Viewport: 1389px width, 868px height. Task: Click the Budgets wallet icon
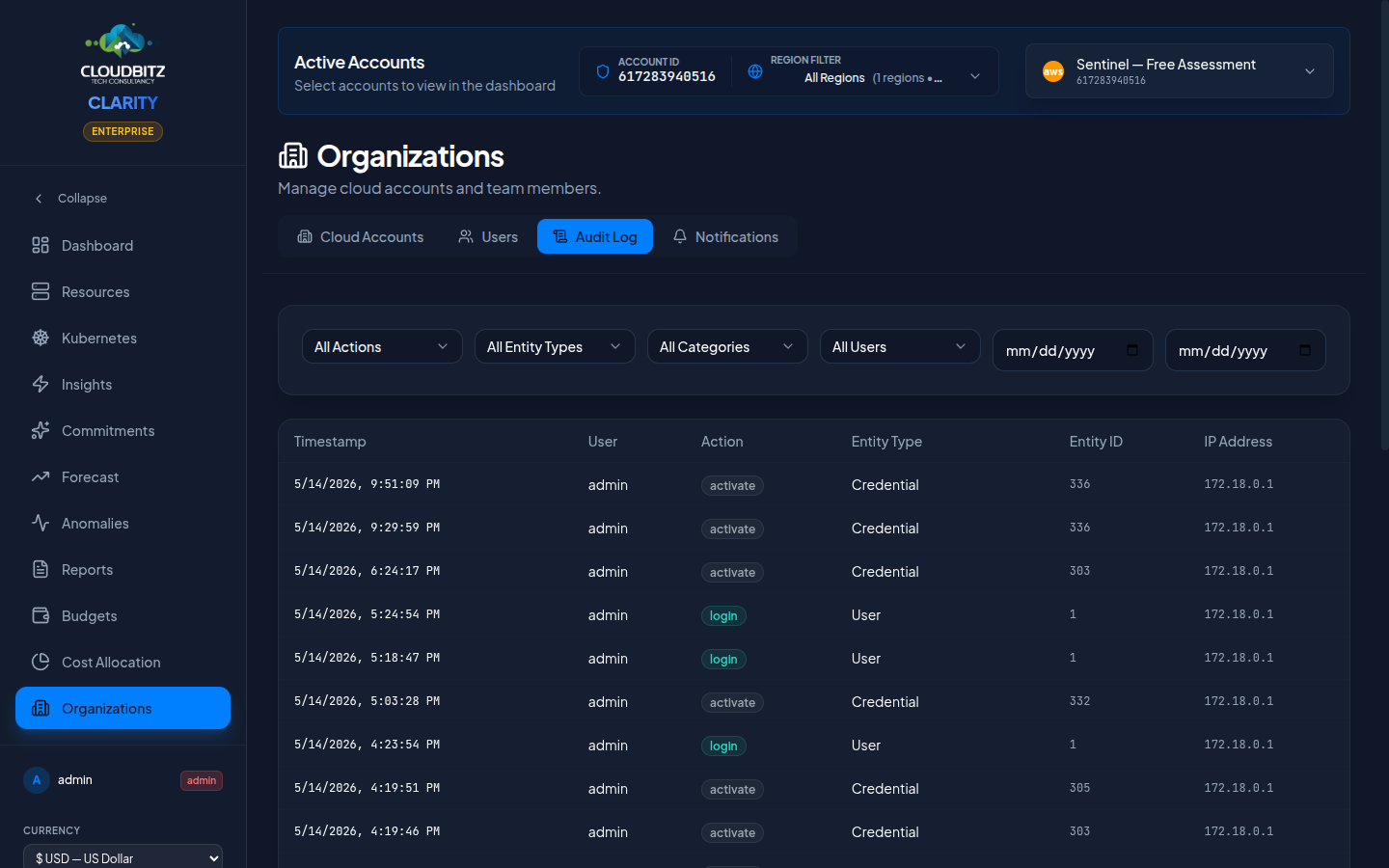point(41,616)
